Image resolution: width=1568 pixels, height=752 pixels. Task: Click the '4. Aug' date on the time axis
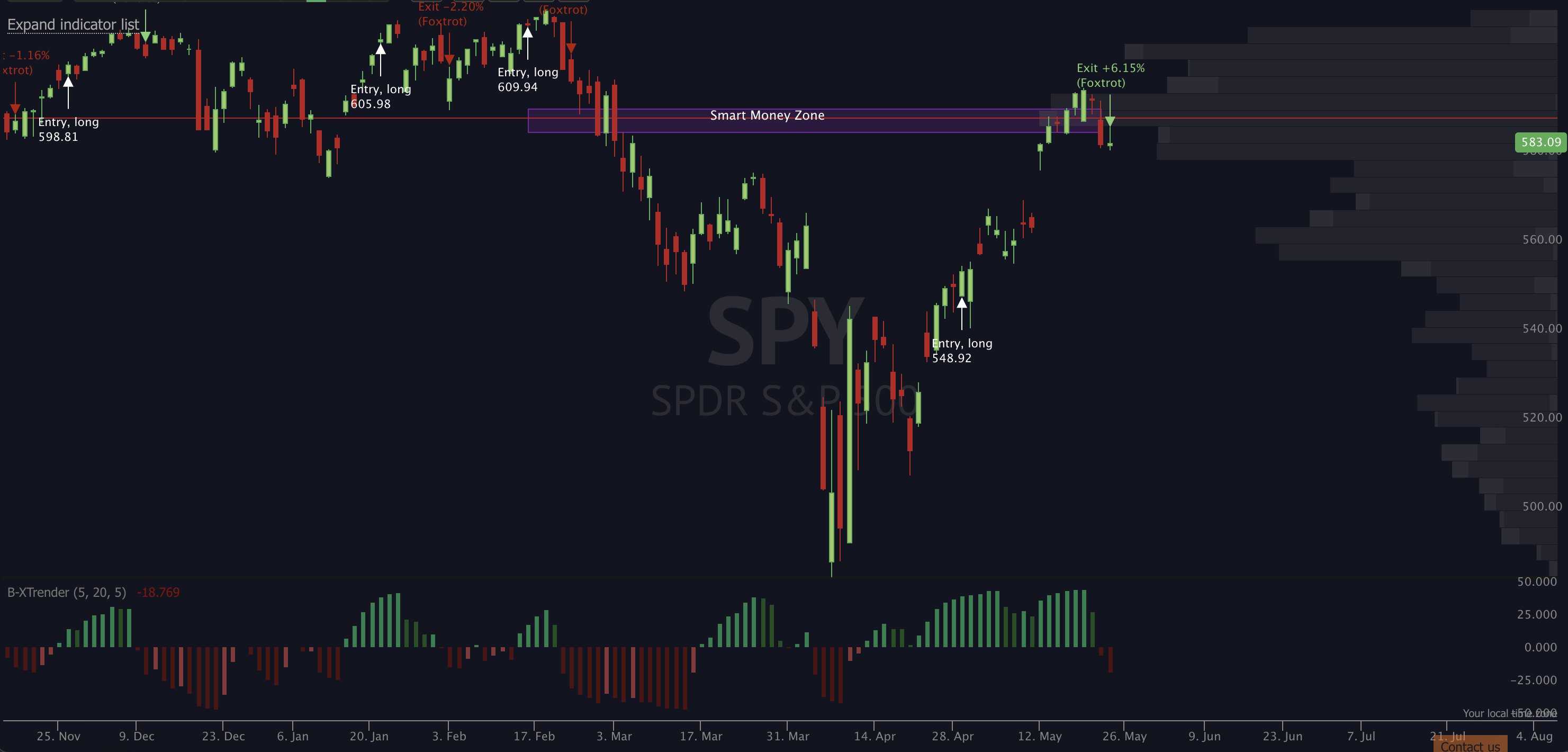[x=1534, y=736]
